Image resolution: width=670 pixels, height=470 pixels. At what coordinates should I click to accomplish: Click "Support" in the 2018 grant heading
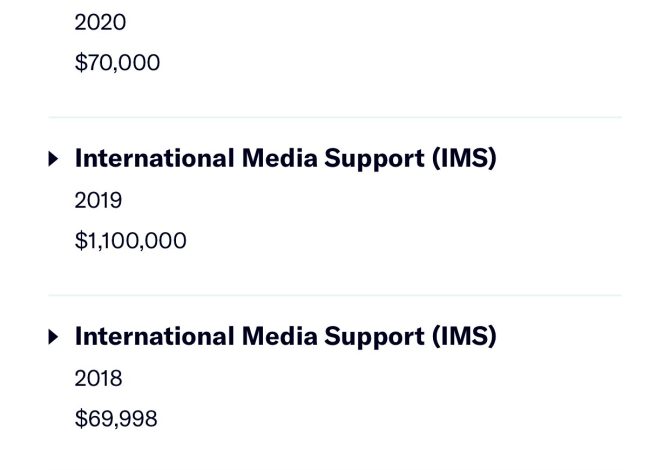374,338
